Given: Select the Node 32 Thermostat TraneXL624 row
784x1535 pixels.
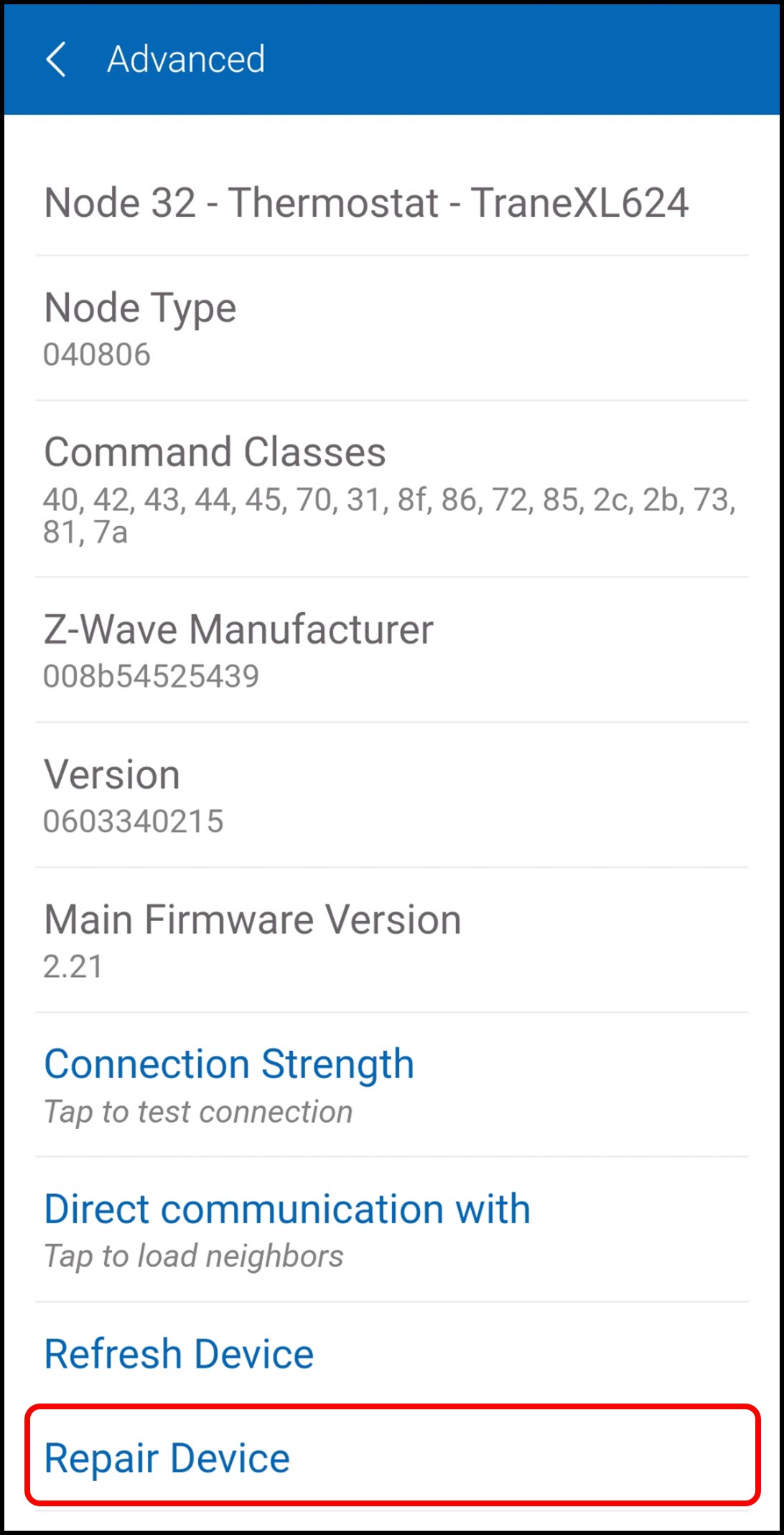Looking at the screenshot, I should 392,202.
